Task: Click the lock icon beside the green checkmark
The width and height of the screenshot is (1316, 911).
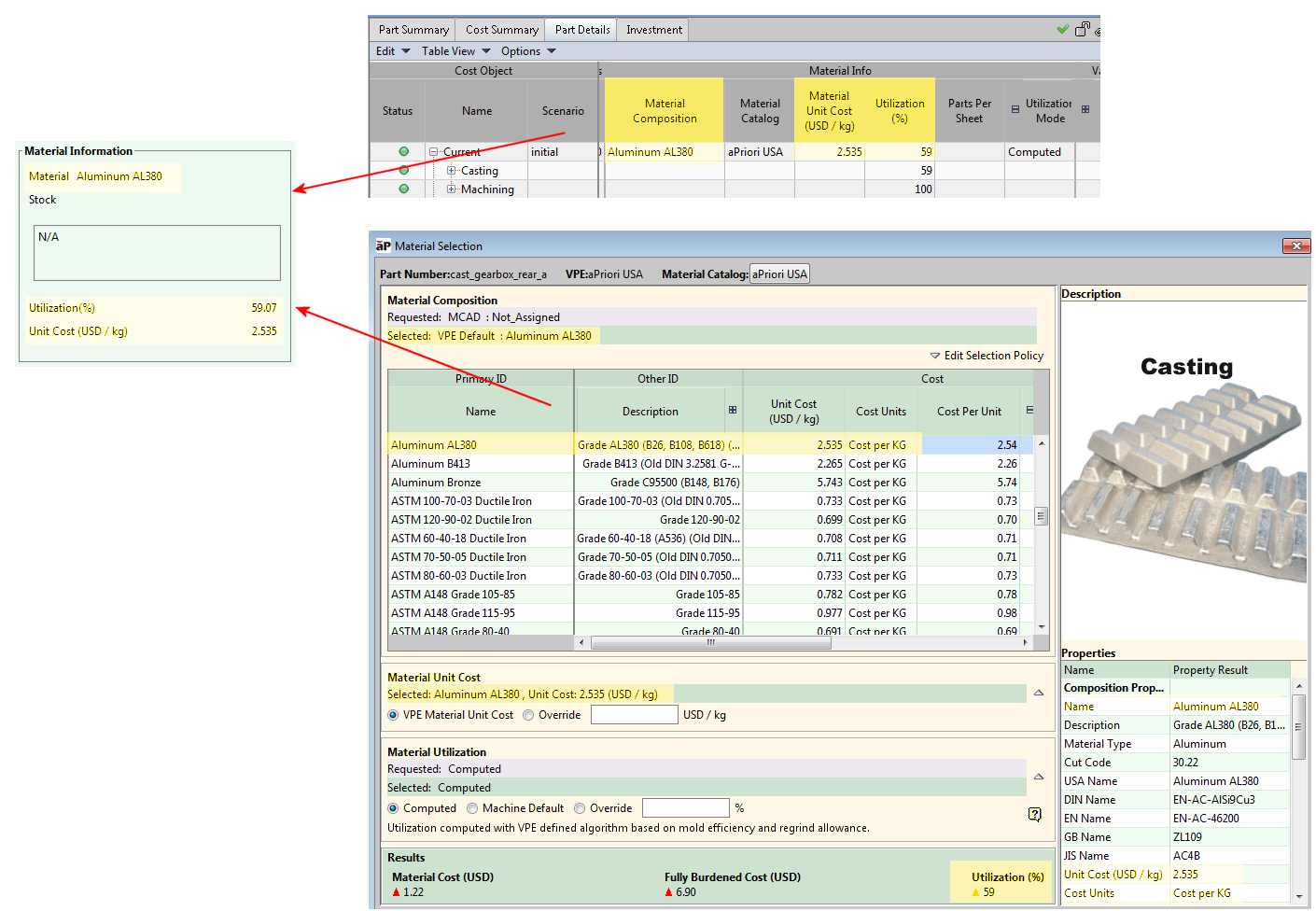Action: (1082, 29)
